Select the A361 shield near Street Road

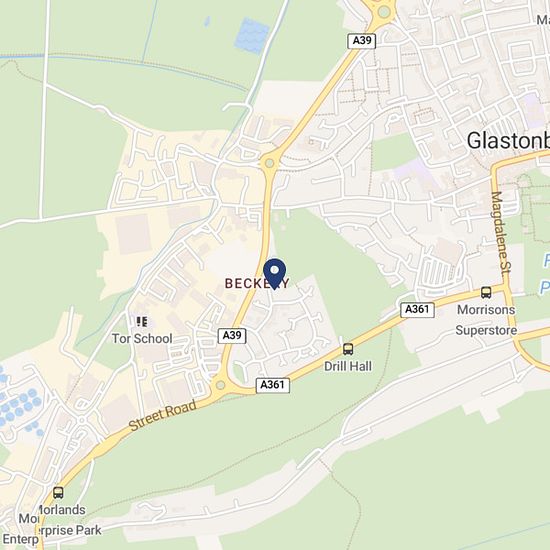tap(273, 385)
